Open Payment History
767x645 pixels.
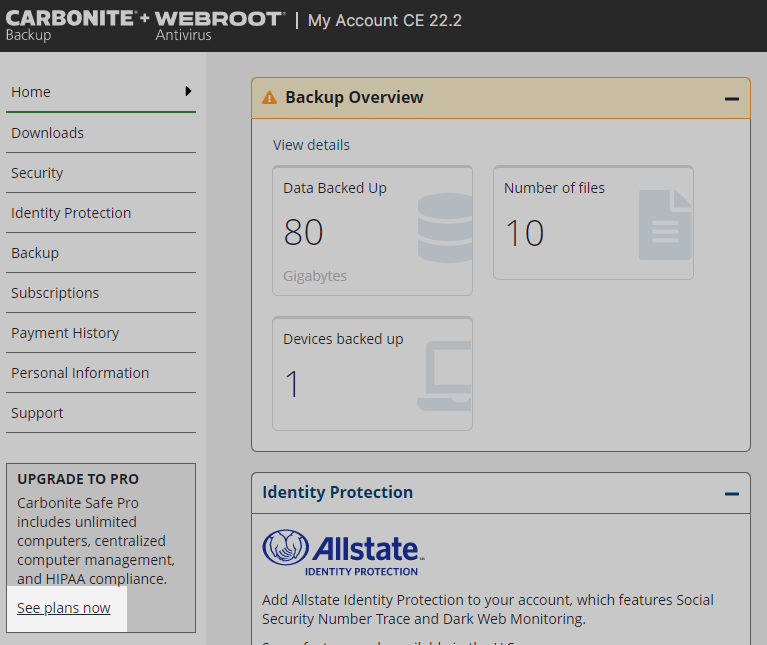(65, 333)
